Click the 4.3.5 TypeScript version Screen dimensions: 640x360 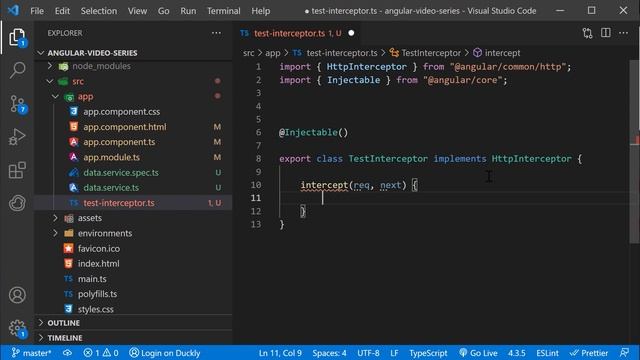(516, 353)
